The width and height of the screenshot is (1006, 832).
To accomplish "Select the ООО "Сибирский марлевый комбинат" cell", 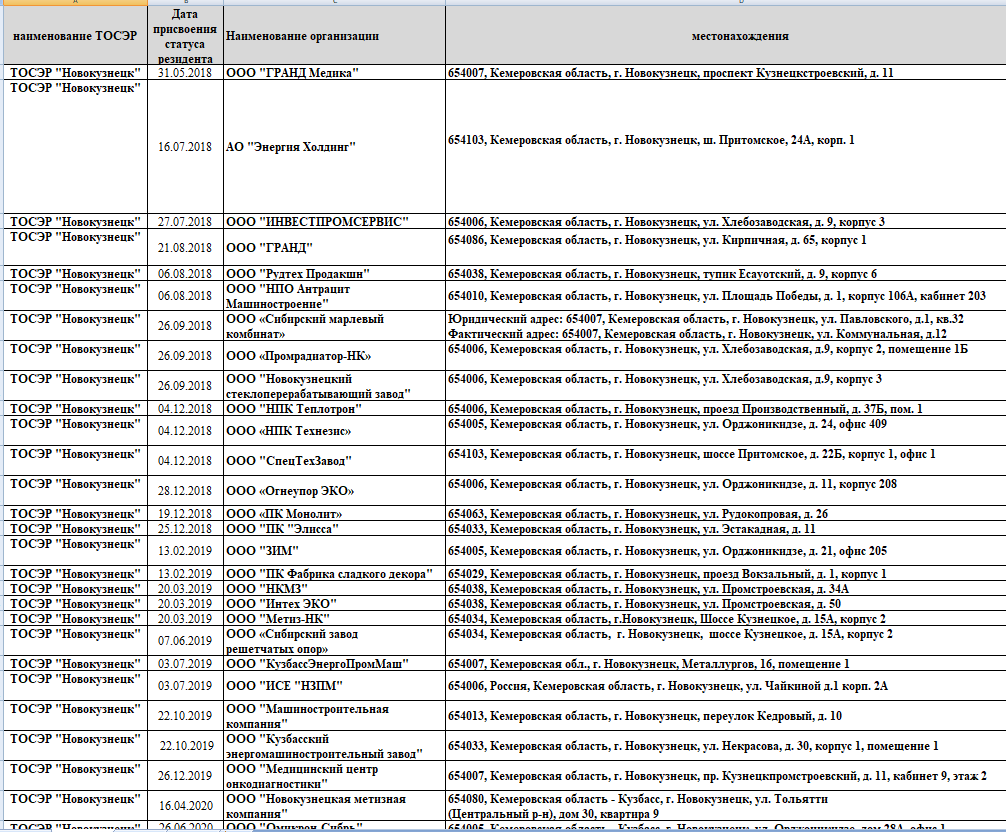I will (x=334, y=326).
